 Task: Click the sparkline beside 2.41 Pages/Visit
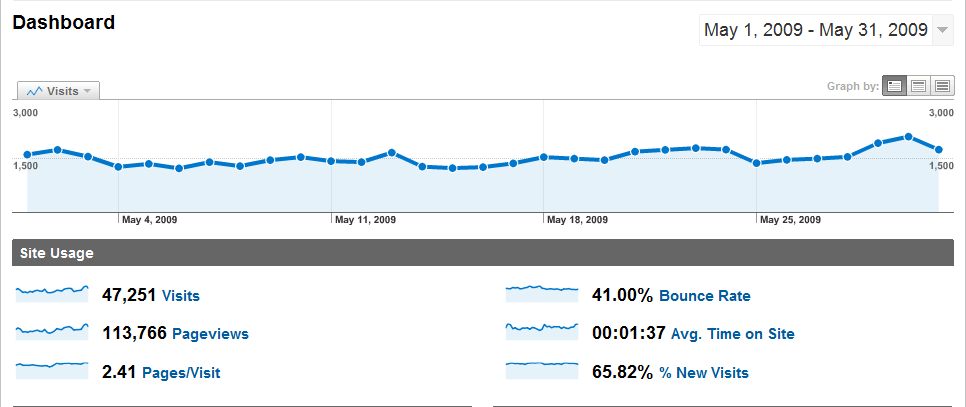[52, 370]
